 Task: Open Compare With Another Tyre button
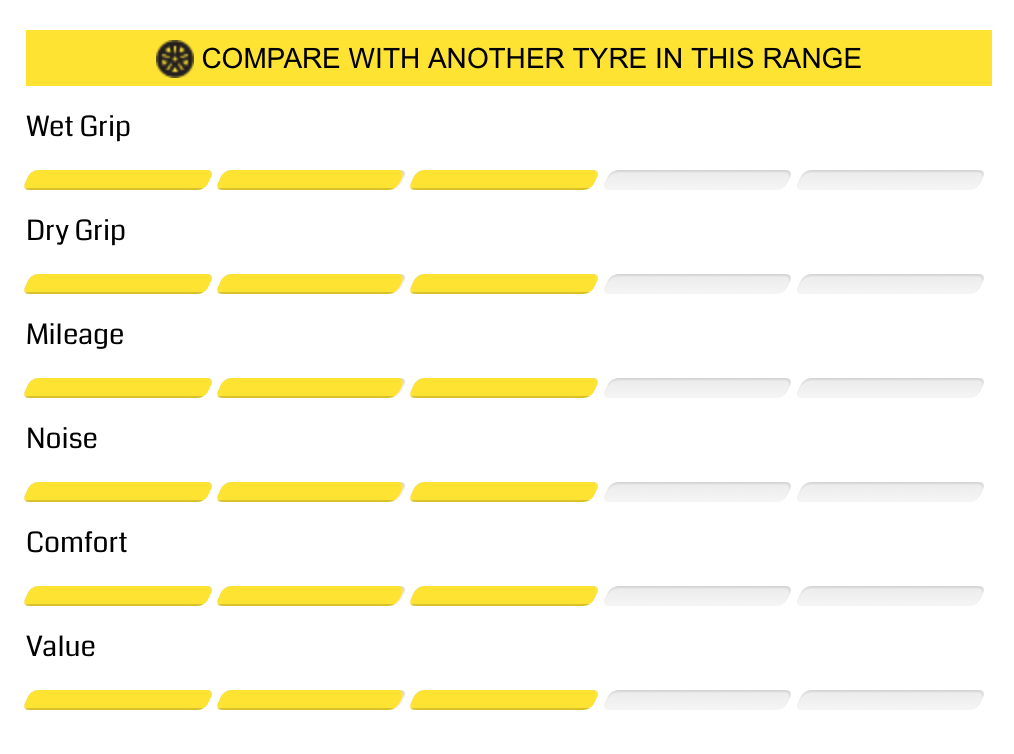pos(508,58)
